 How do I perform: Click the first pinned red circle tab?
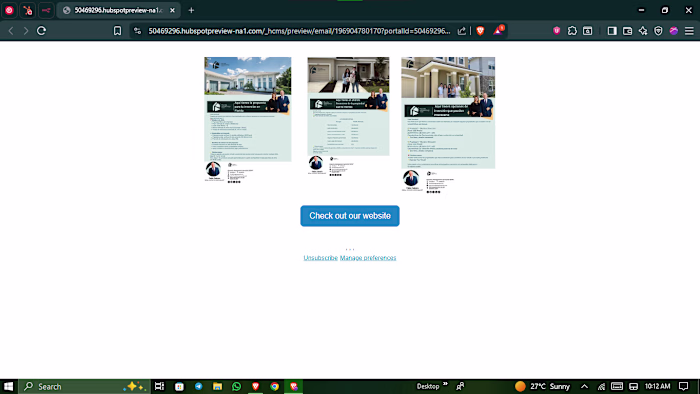pyautogui.click(x=9, y=10)
